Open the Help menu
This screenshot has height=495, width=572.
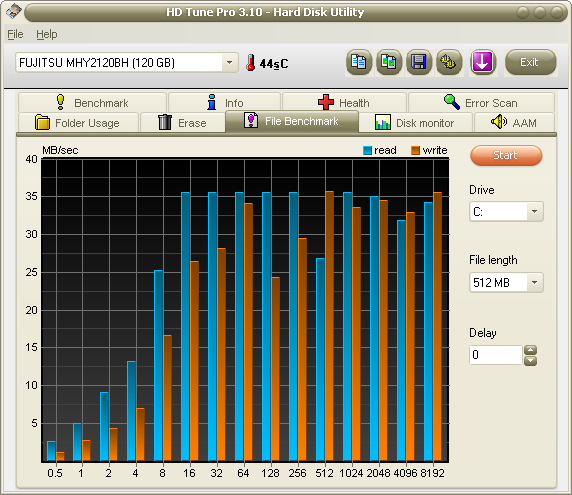(x=47, y=34)
